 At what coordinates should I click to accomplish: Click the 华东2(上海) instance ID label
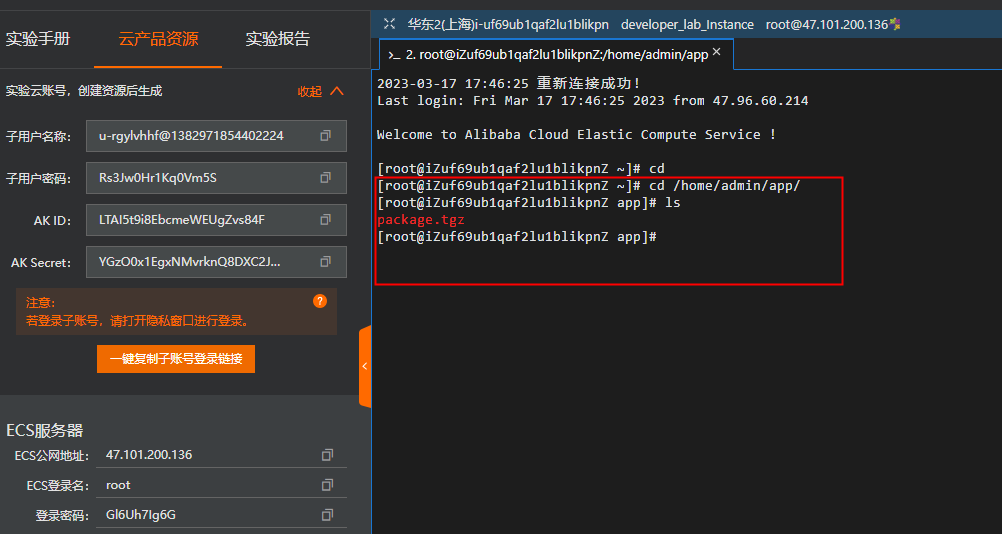coord(508,25)
